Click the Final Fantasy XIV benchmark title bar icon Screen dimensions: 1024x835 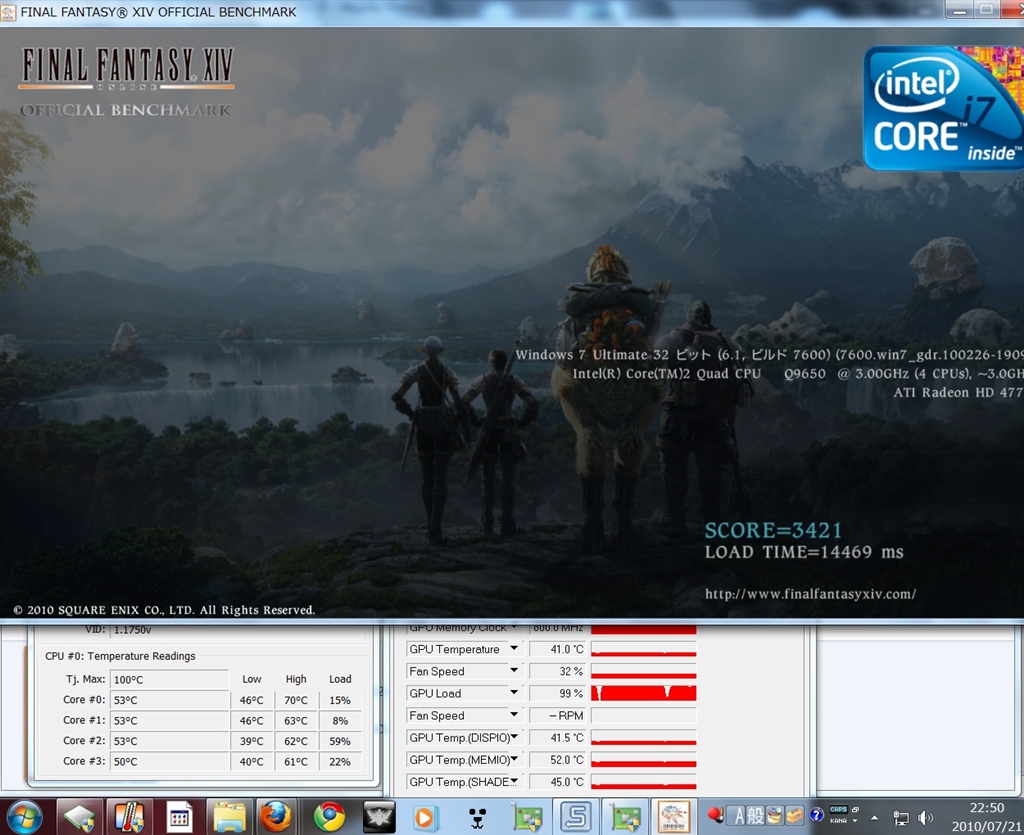click(x=8, y=12)
